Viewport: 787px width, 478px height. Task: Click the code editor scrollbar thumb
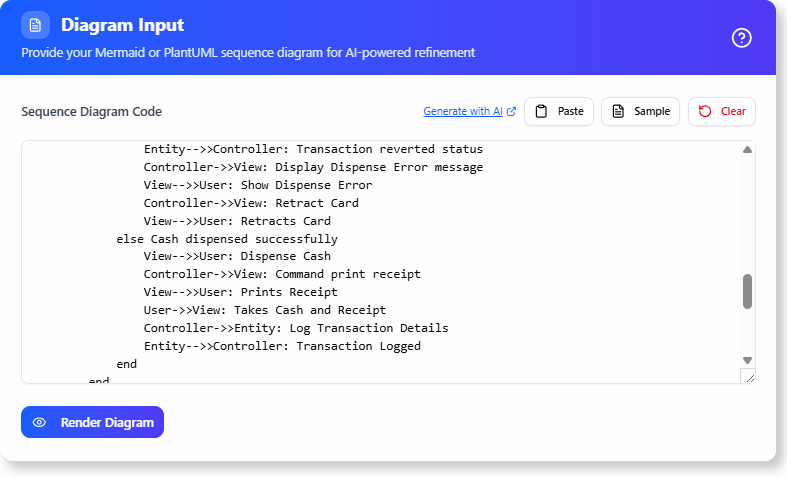click(747, 292)
